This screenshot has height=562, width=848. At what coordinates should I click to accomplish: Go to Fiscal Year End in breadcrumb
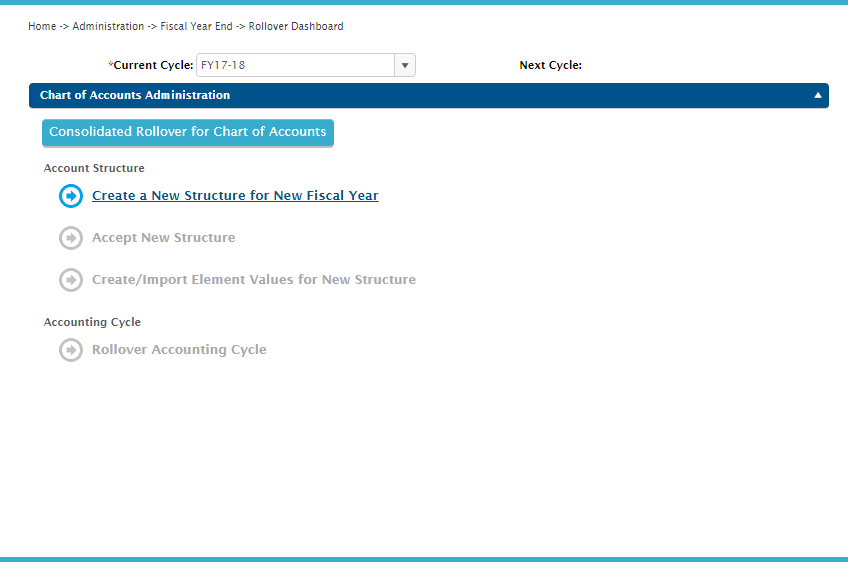[x=196, y=26]
